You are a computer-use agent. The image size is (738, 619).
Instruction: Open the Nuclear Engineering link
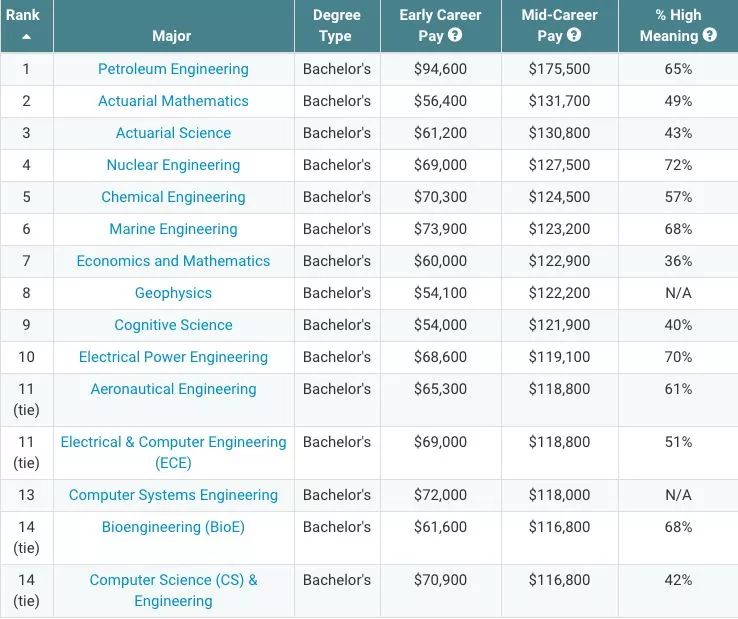173,165
